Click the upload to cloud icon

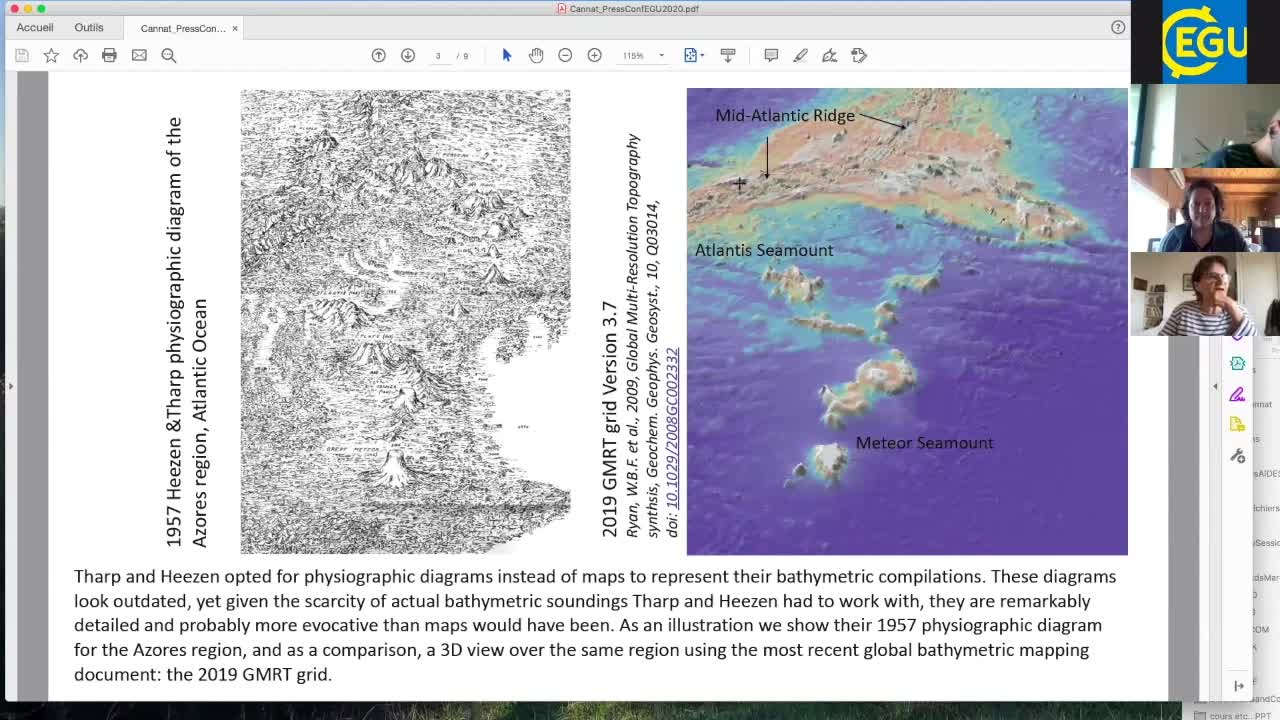pos(80,55)
